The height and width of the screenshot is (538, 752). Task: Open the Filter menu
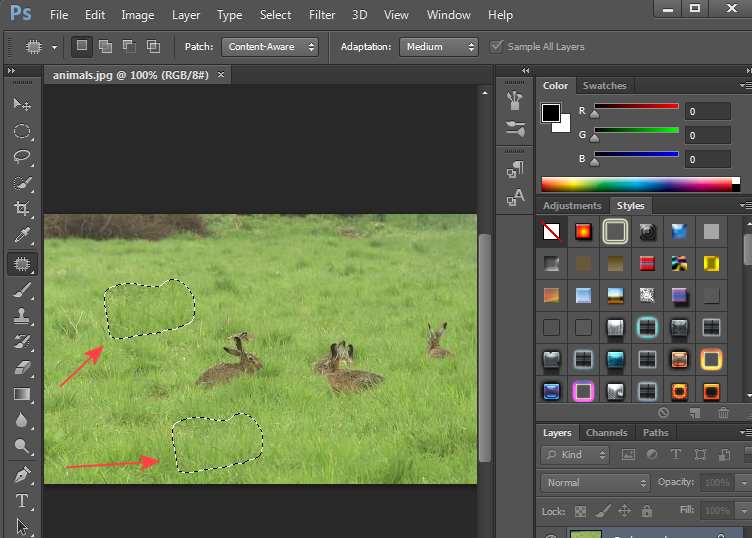(x=322, y=15)
